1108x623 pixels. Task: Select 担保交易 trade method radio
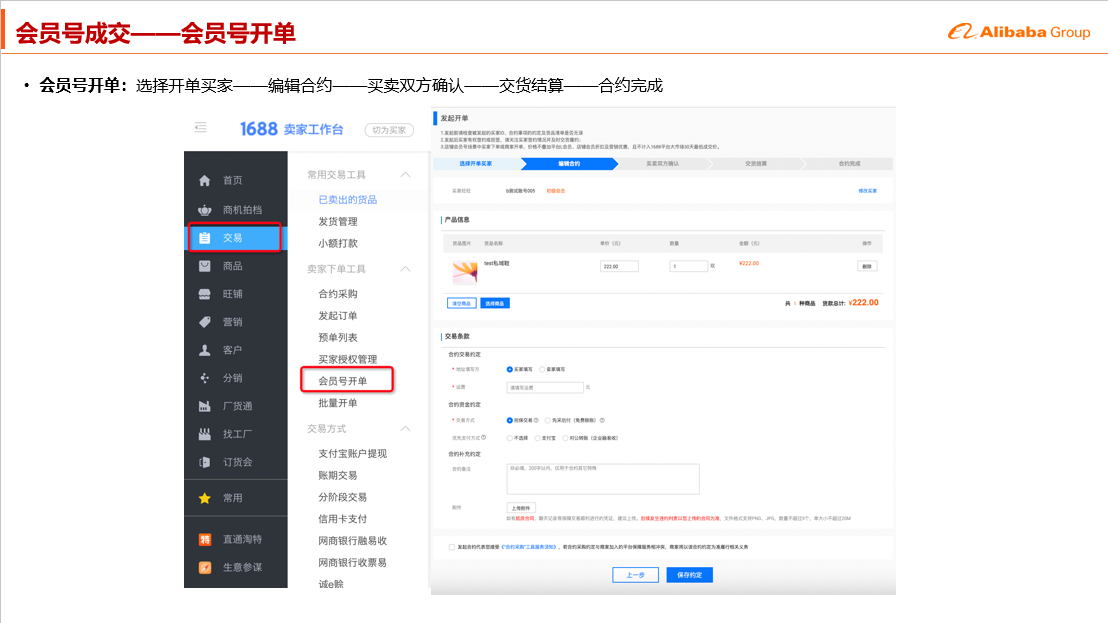click(509, 420)
